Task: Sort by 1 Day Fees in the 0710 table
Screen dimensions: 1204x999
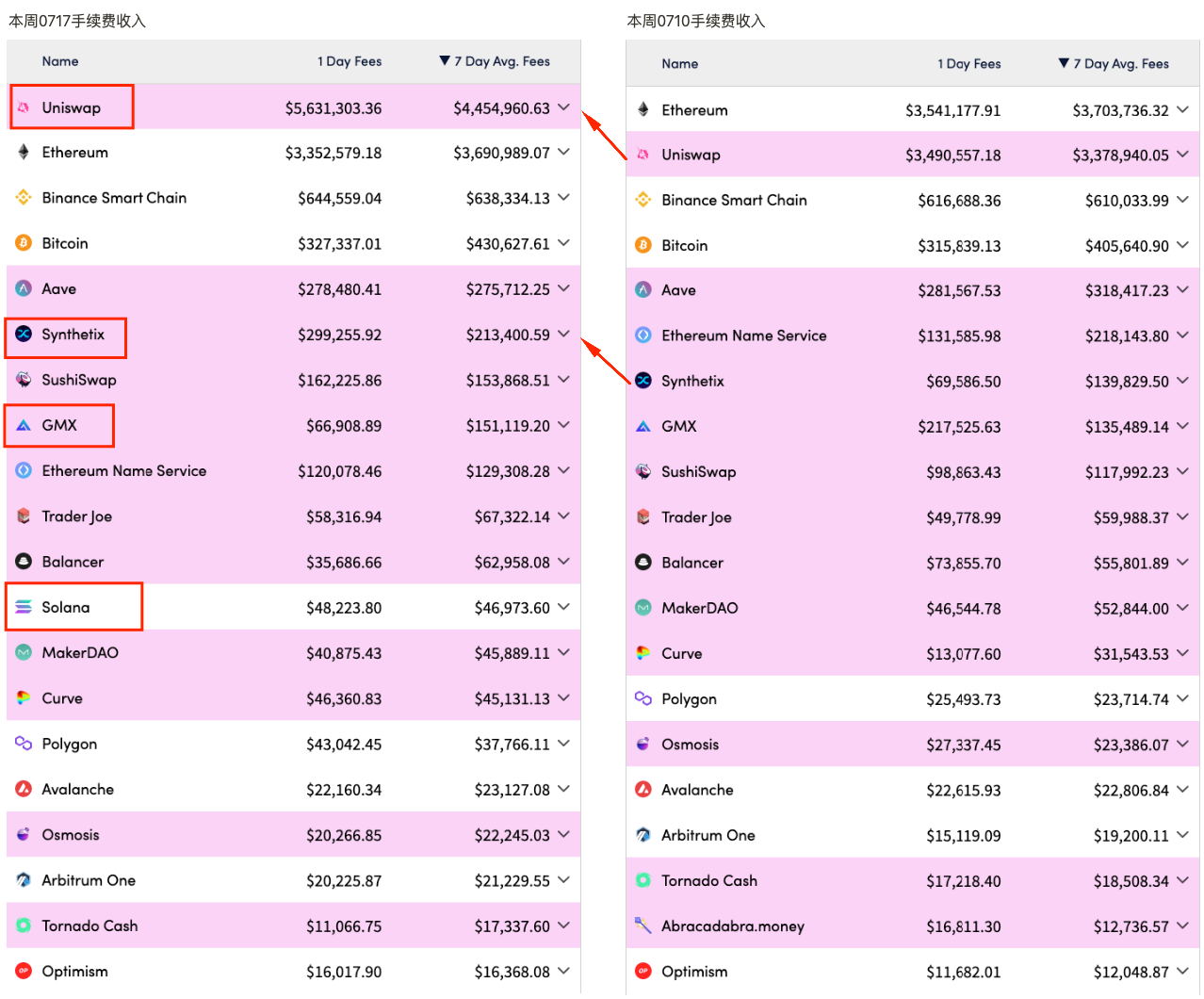Action: click(969, 64)
